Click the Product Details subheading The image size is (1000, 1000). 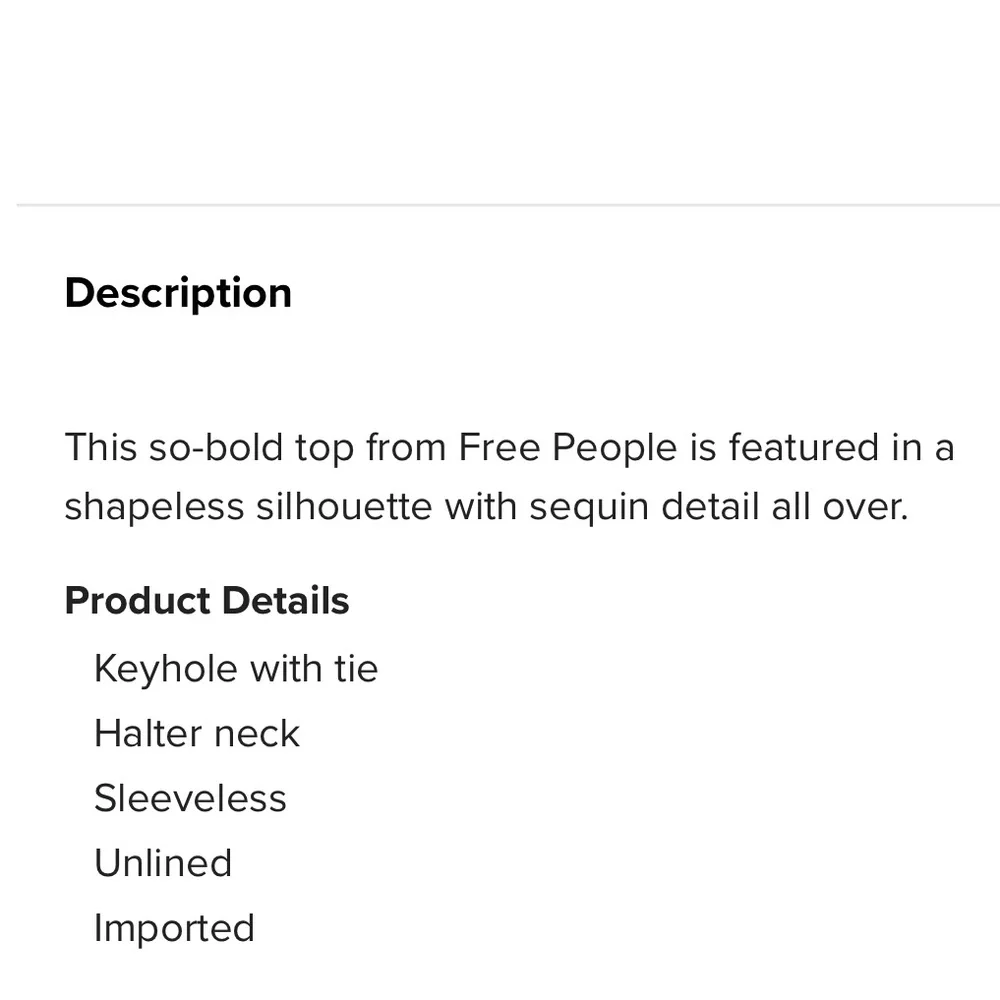tap(207, 601)
